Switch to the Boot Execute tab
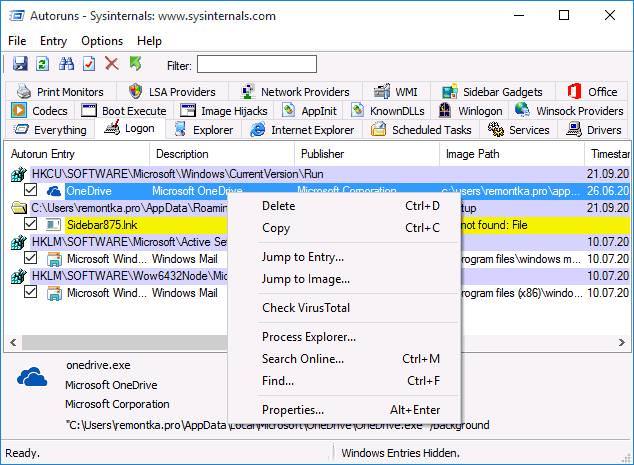Screen dimensions: 634x465 tap(124, 111)
